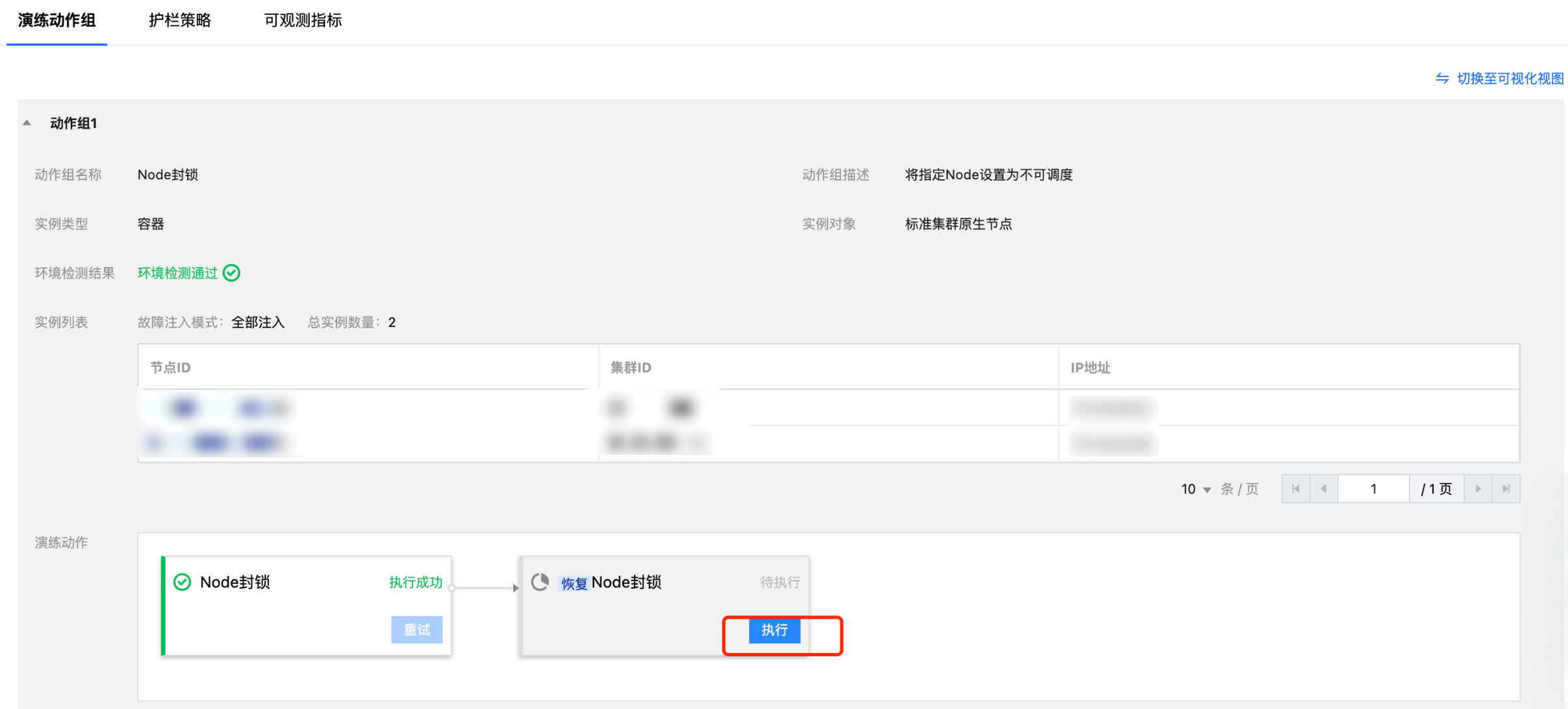Click the page number input field
Image resolution: width=1568 pixels, height=709 pixels.
(1373, 489)
